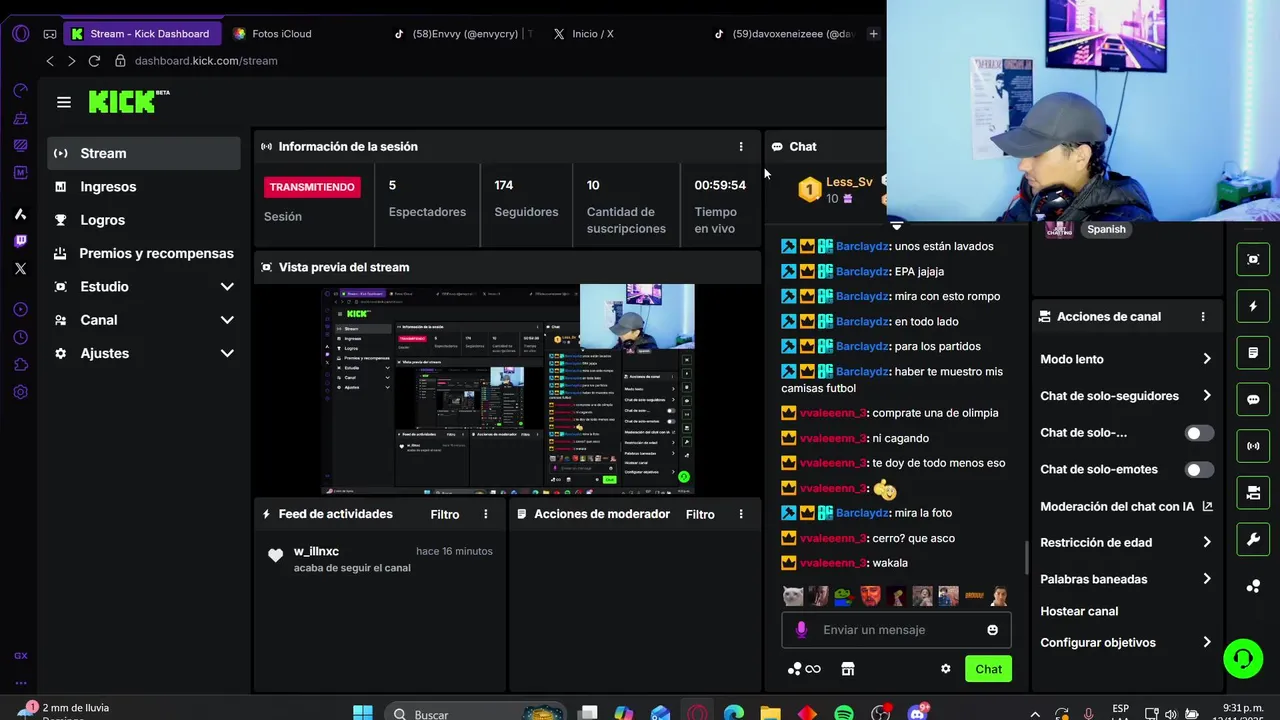Viewport: 1280px width, 720px height.
Task: Open Palabras baneadas options
Action: pos(1126,579)
